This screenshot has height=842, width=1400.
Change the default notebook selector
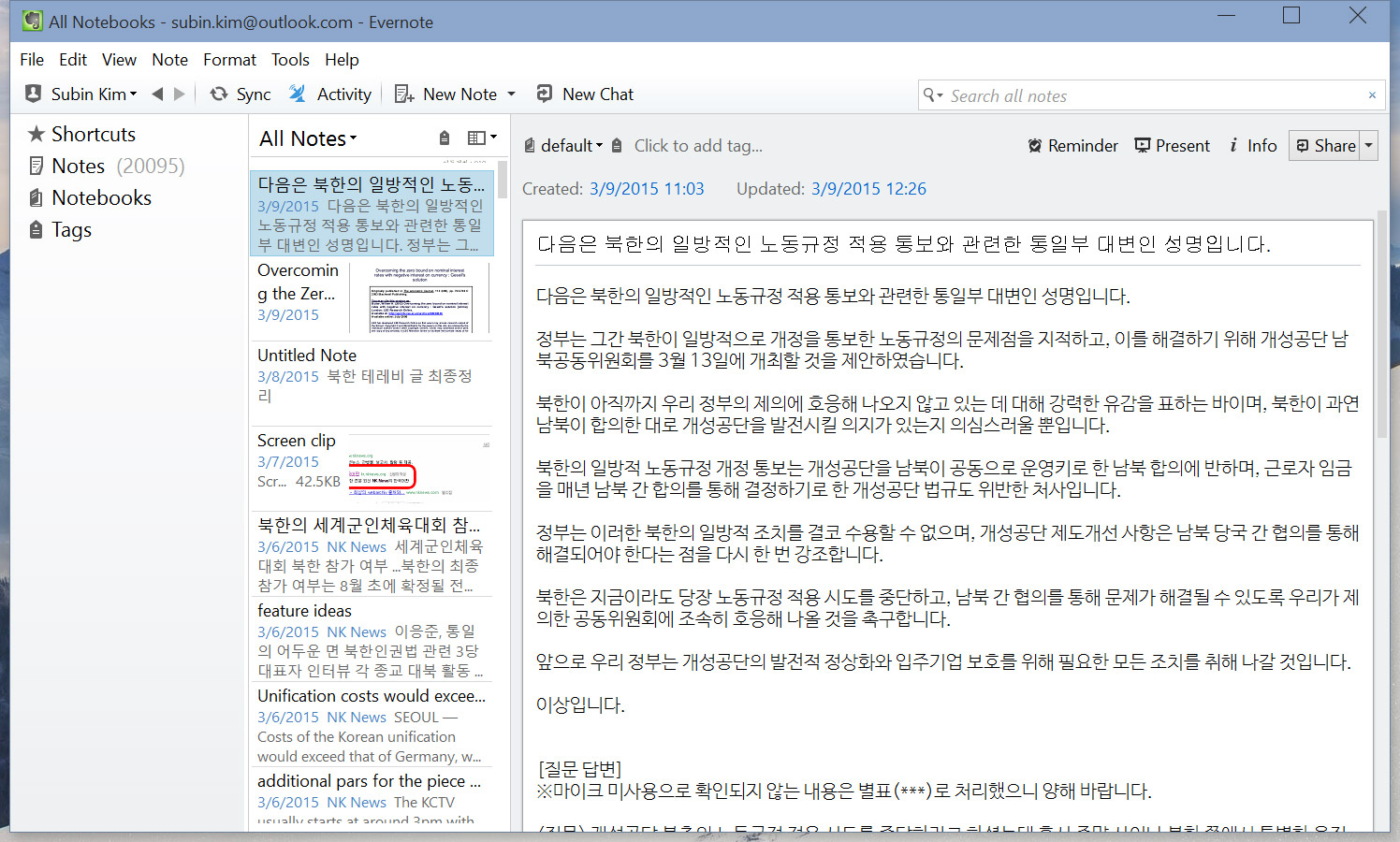[x=564, y=146]
